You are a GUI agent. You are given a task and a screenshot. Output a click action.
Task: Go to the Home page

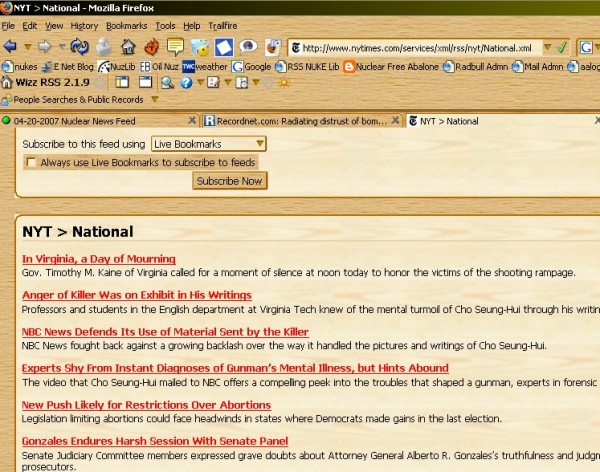click(x=128, y=47)
